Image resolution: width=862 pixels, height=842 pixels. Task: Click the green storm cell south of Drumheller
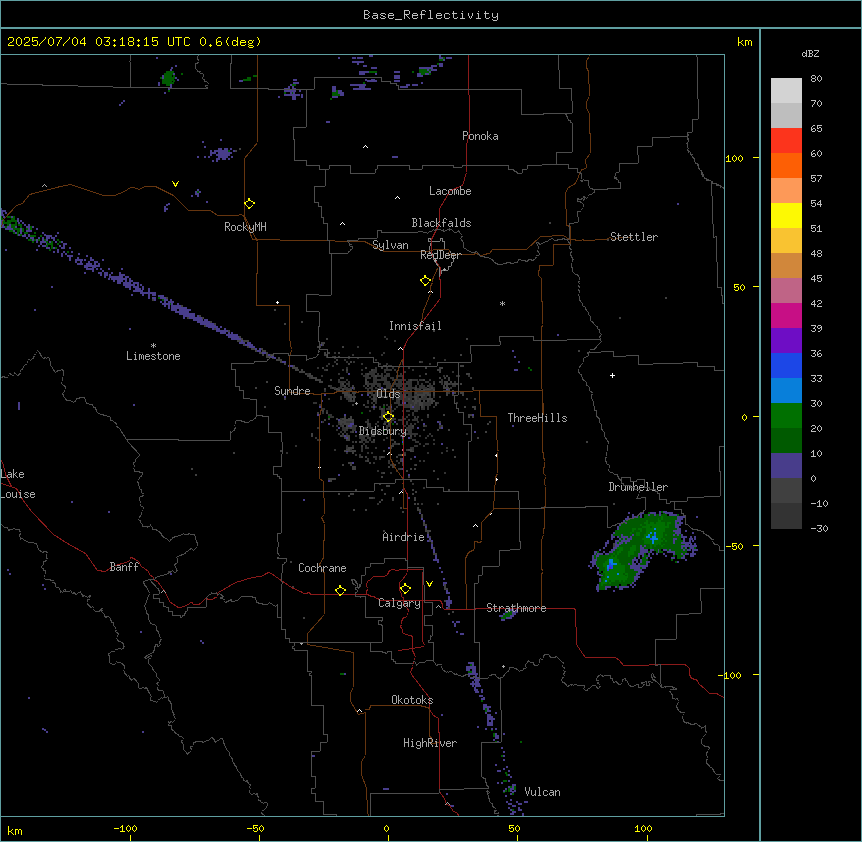(x=643, y=550)
